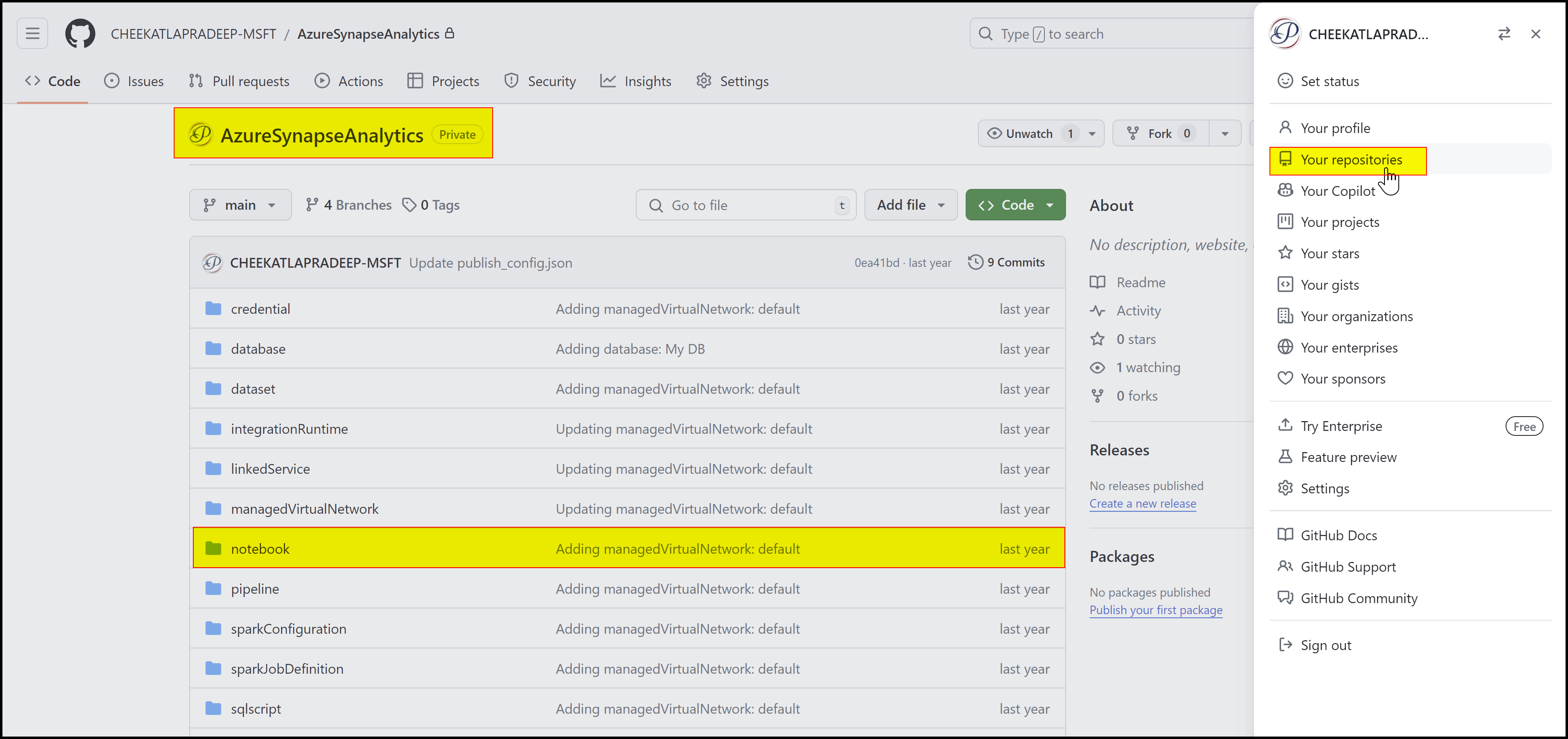This screenshot has height=739, width=1568.
Task: Expand the Add file dropdown
Action: [910, 205]
